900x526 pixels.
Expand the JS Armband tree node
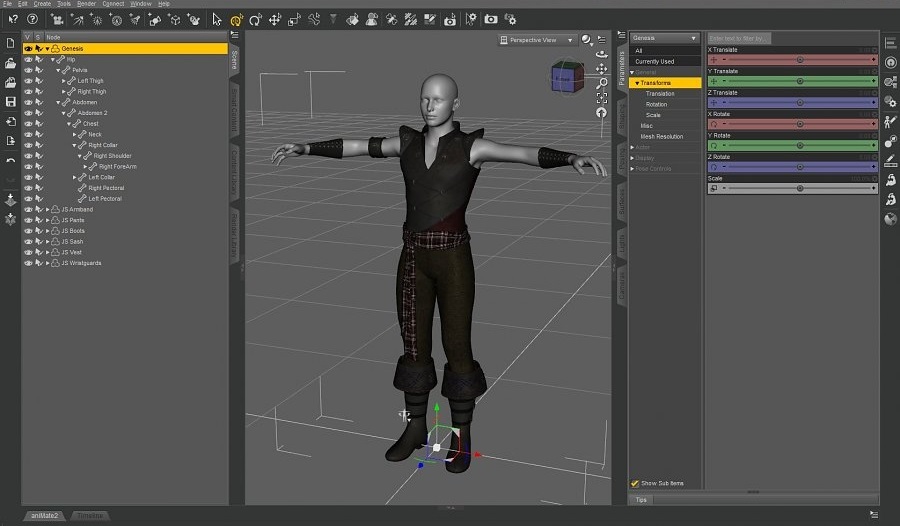click(x=47, y=210)
